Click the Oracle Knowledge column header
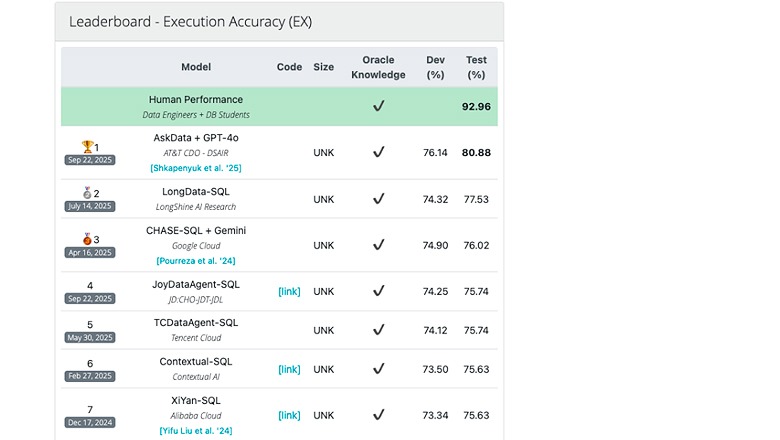Viewport: 780px width, 440px height. [378, 67]
